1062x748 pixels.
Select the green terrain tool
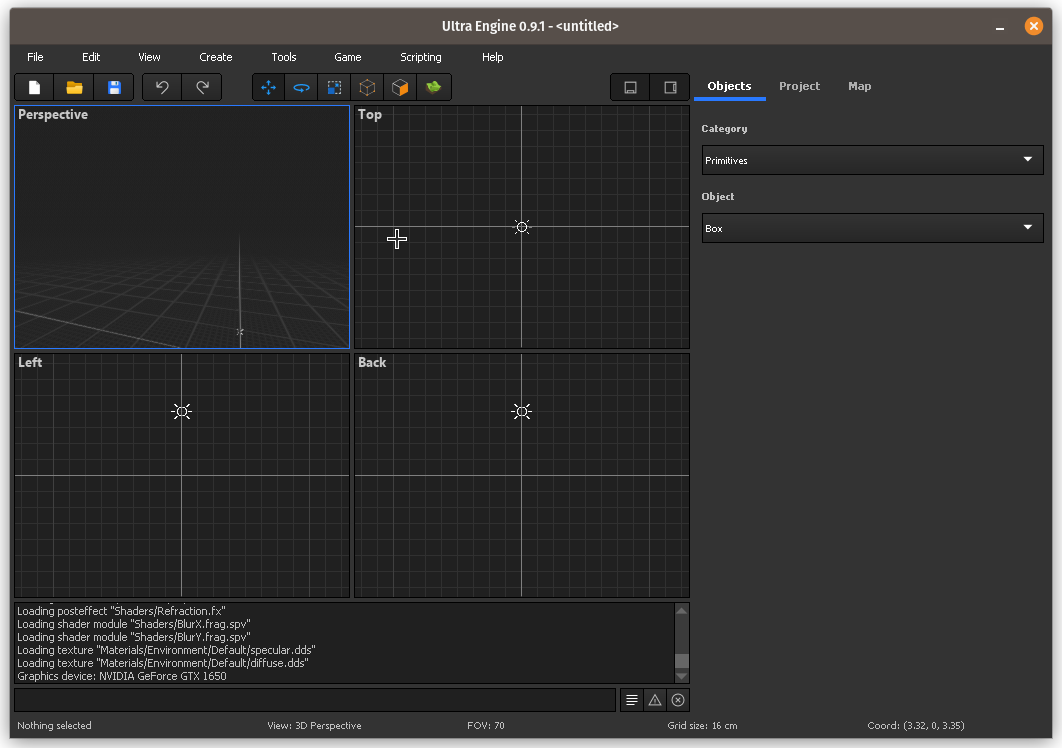tap(434, 88)
